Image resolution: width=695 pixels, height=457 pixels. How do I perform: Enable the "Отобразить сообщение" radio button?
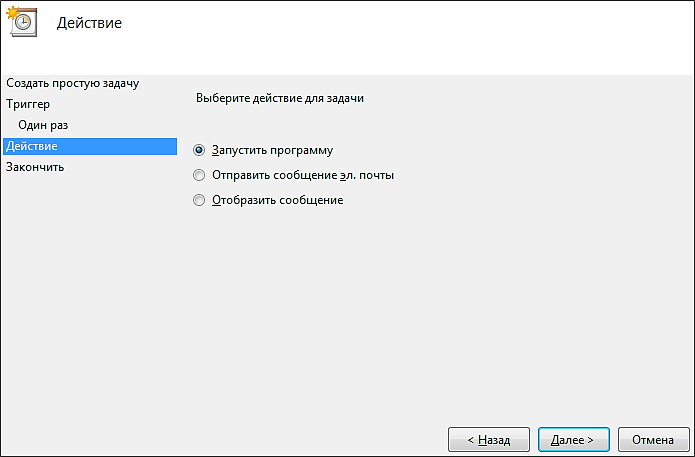pyautogui.click(x=199, y=200)
